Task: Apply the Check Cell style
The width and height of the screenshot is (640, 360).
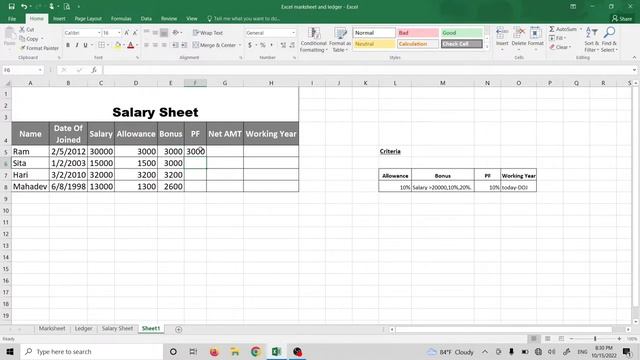Action: tap(461, 44)
